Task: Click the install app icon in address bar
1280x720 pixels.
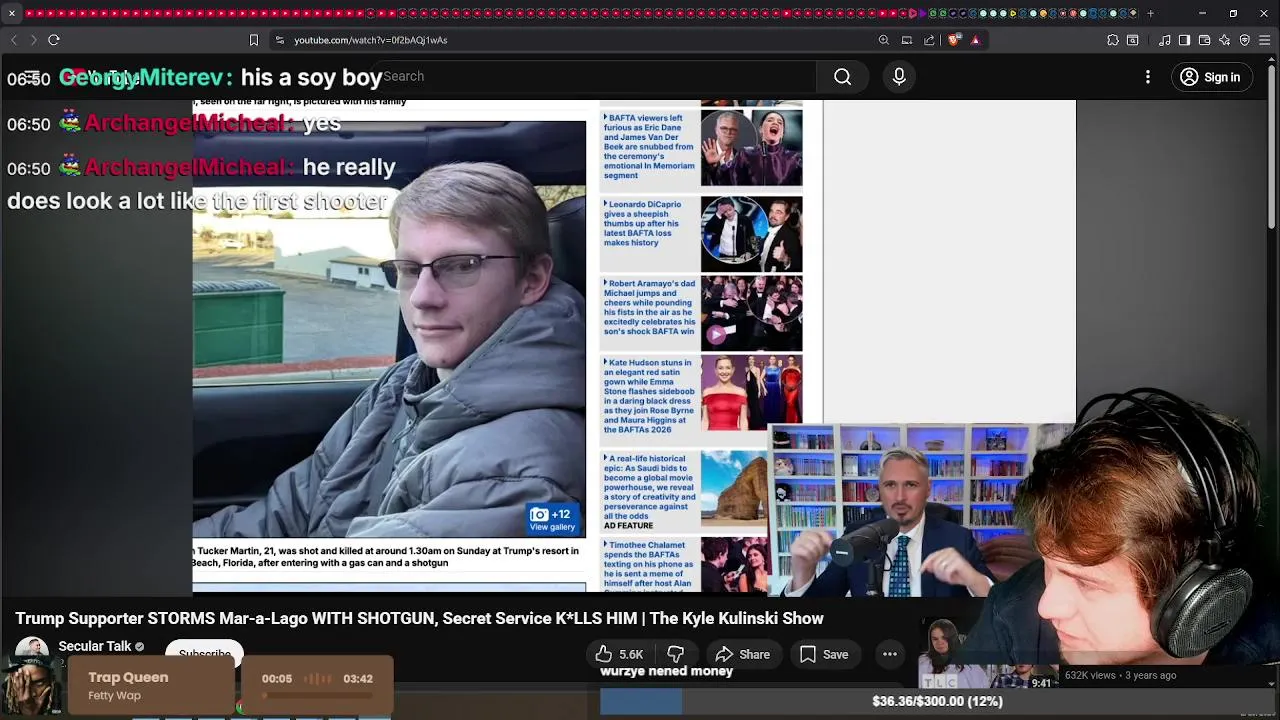Action: click(907, 40)
